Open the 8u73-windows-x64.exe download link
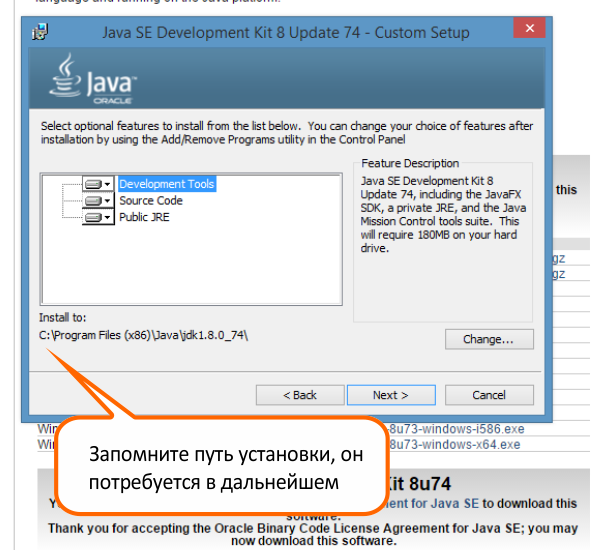Viewport: 604px width, 550px height. [455, 444]
